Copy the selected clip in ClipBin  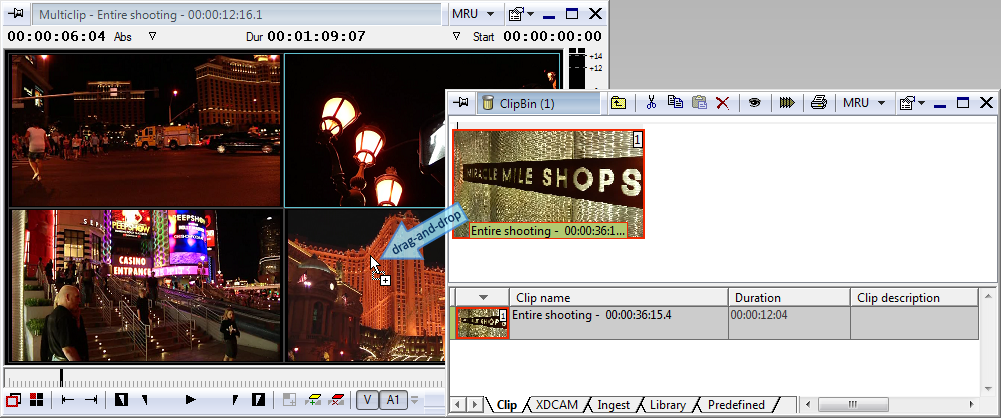675,102
